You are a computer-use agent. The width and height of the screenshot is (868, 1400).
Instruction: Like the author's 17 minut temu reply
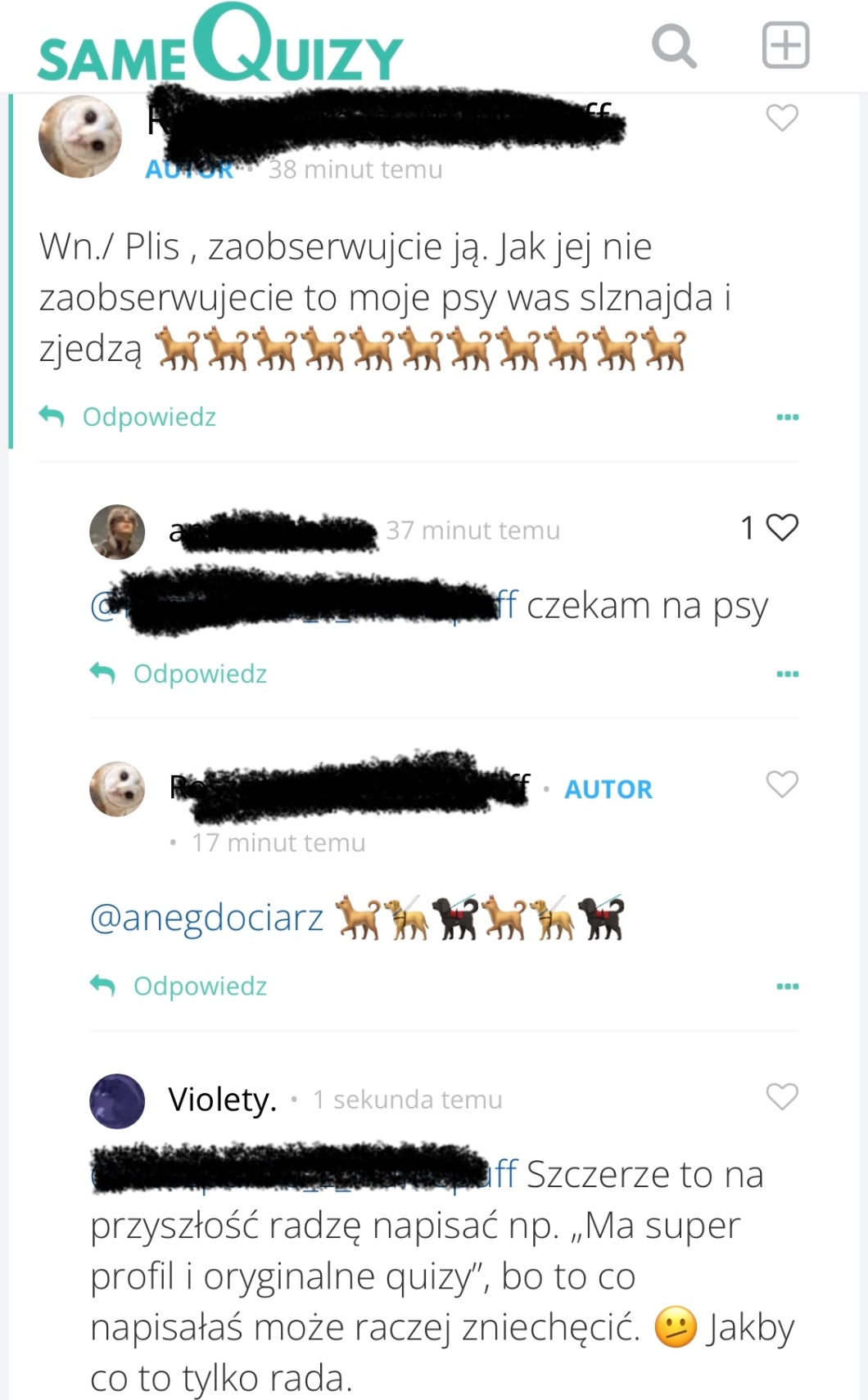pyautogui.click(x=782, y=784)
